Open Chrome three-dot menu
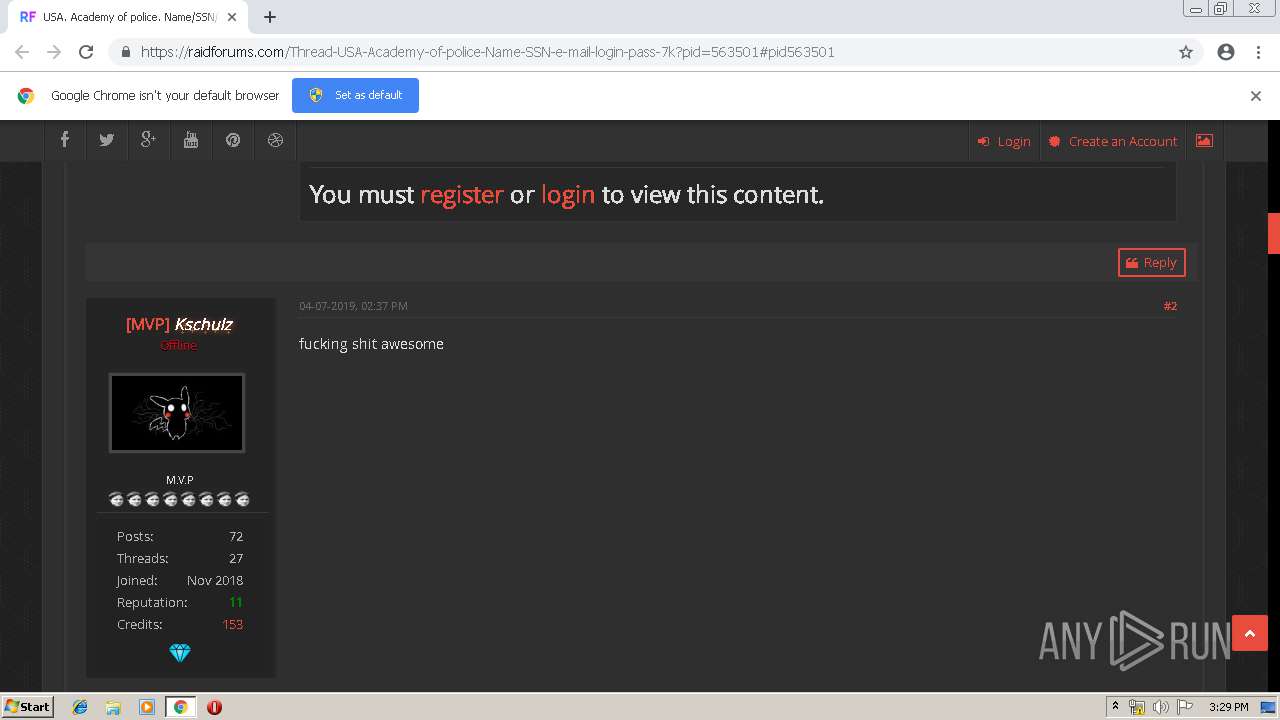Viewport: 1280px width, 720px height. [1258, 52]
